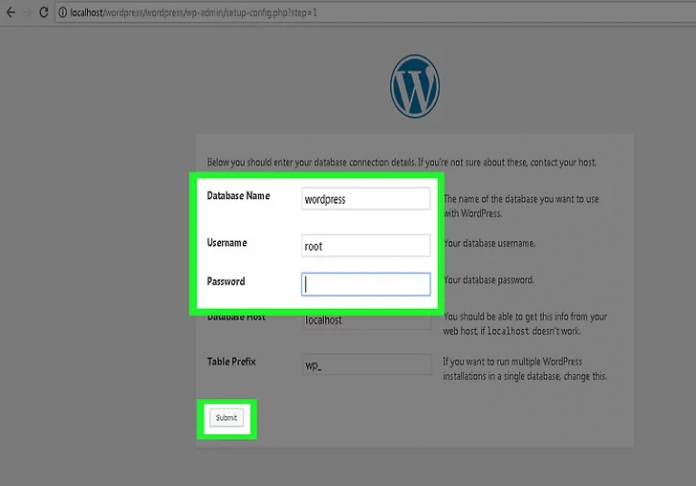Click the Database Host label
This screenshot has width=696, height=486.
click(236, 318)
